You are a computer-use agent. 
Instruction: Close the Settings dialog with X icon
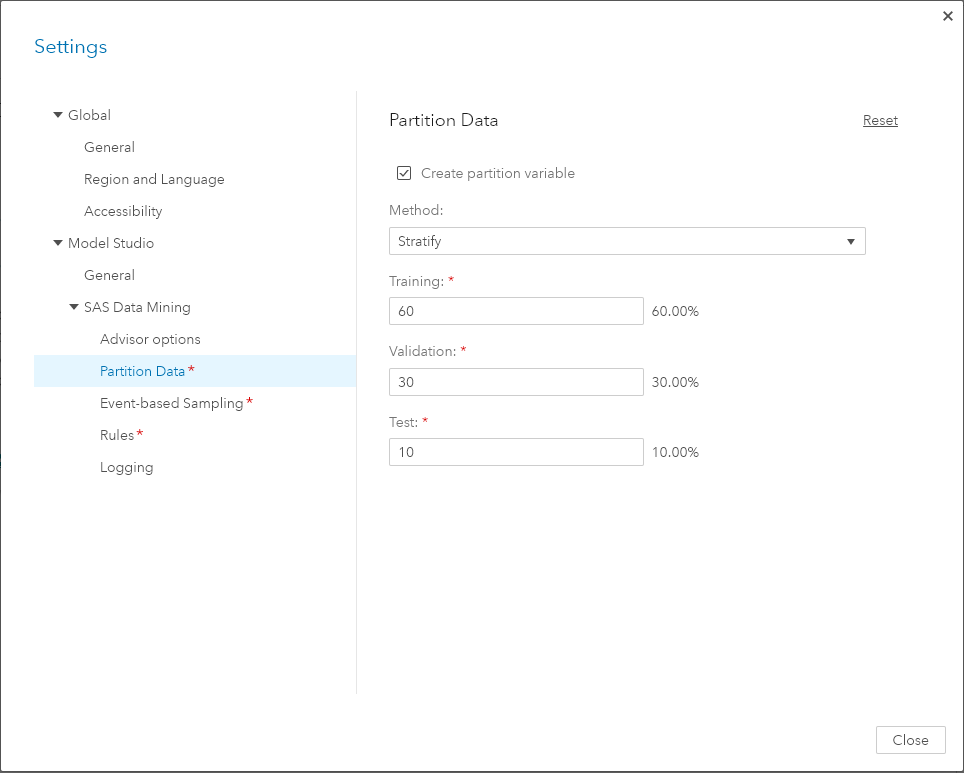pos(947,16)
